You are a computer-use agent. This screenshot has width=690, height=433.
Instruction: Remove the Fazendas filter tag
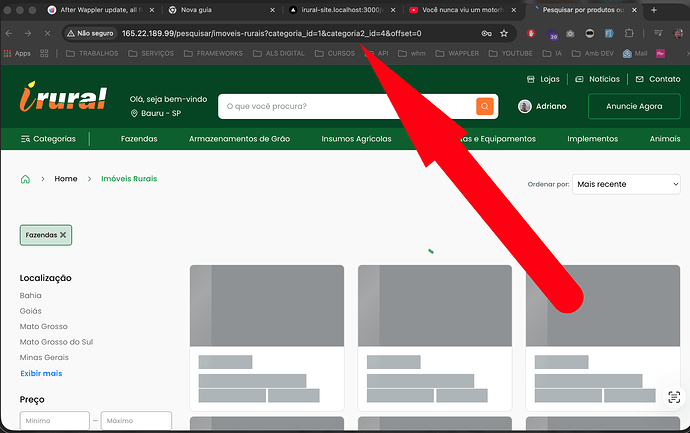(63, 235)
